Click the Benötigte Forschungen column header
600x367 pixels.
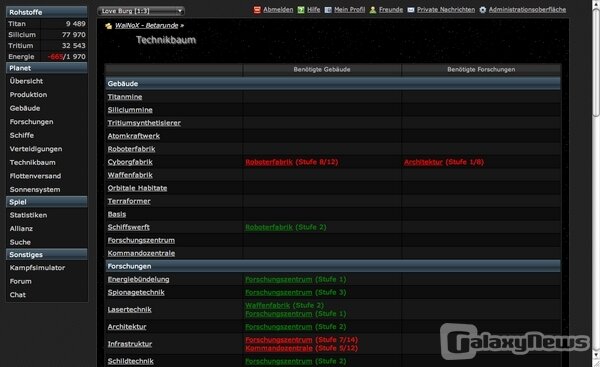click(x=481, y=70)
